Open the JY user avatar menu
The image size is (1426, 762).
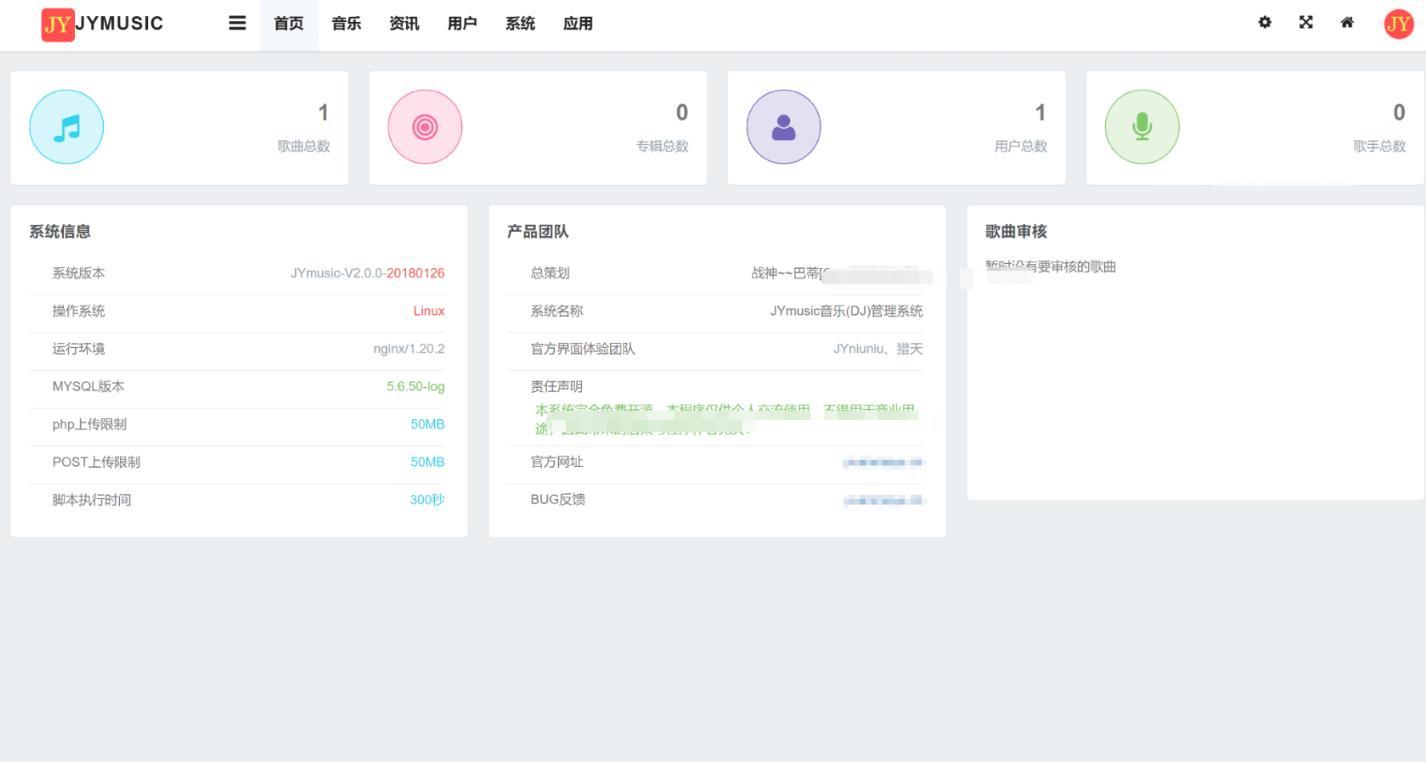[1398, 24]
